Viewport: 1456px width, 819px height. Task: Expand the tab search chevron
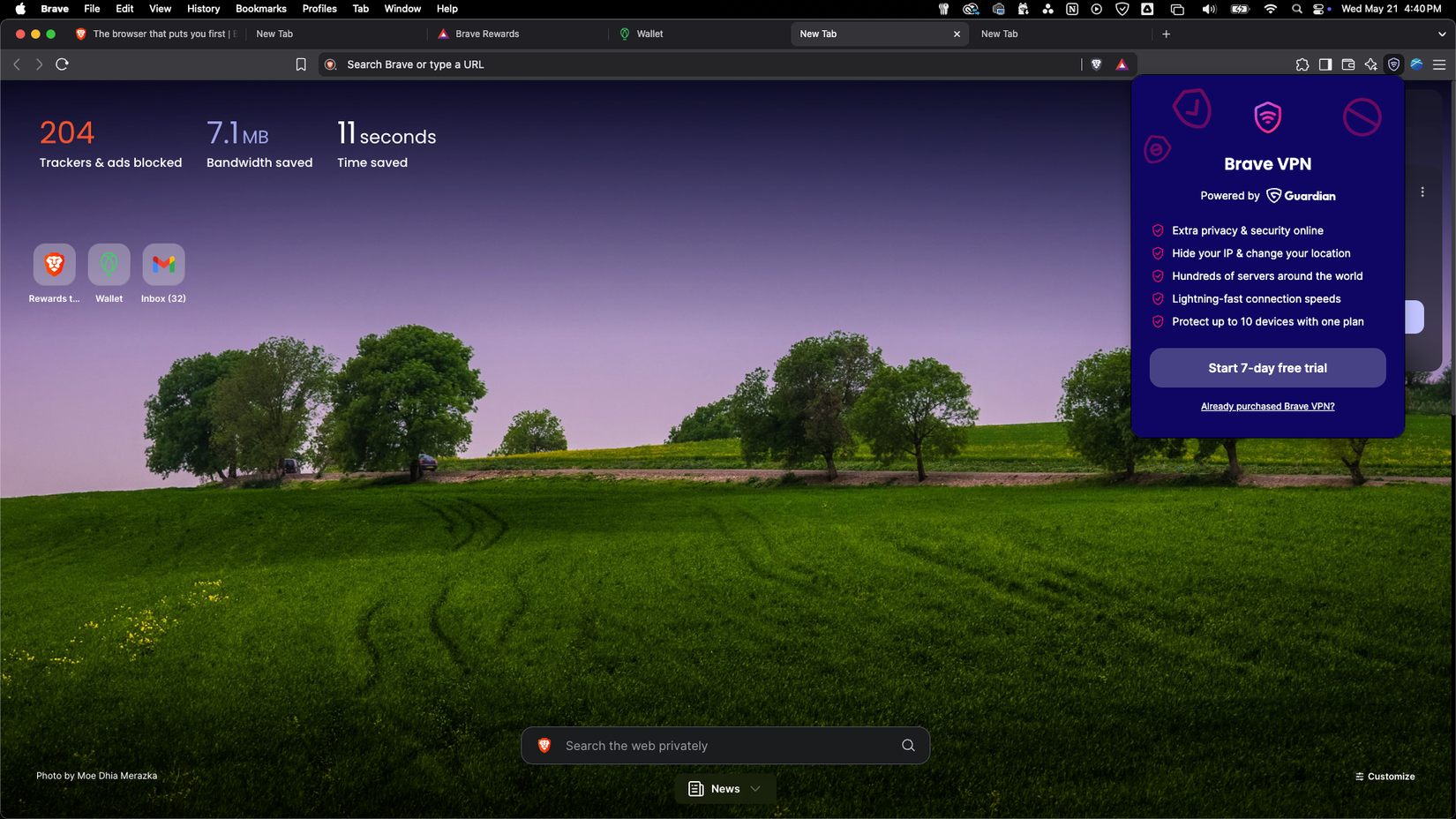click(1442, 34)
